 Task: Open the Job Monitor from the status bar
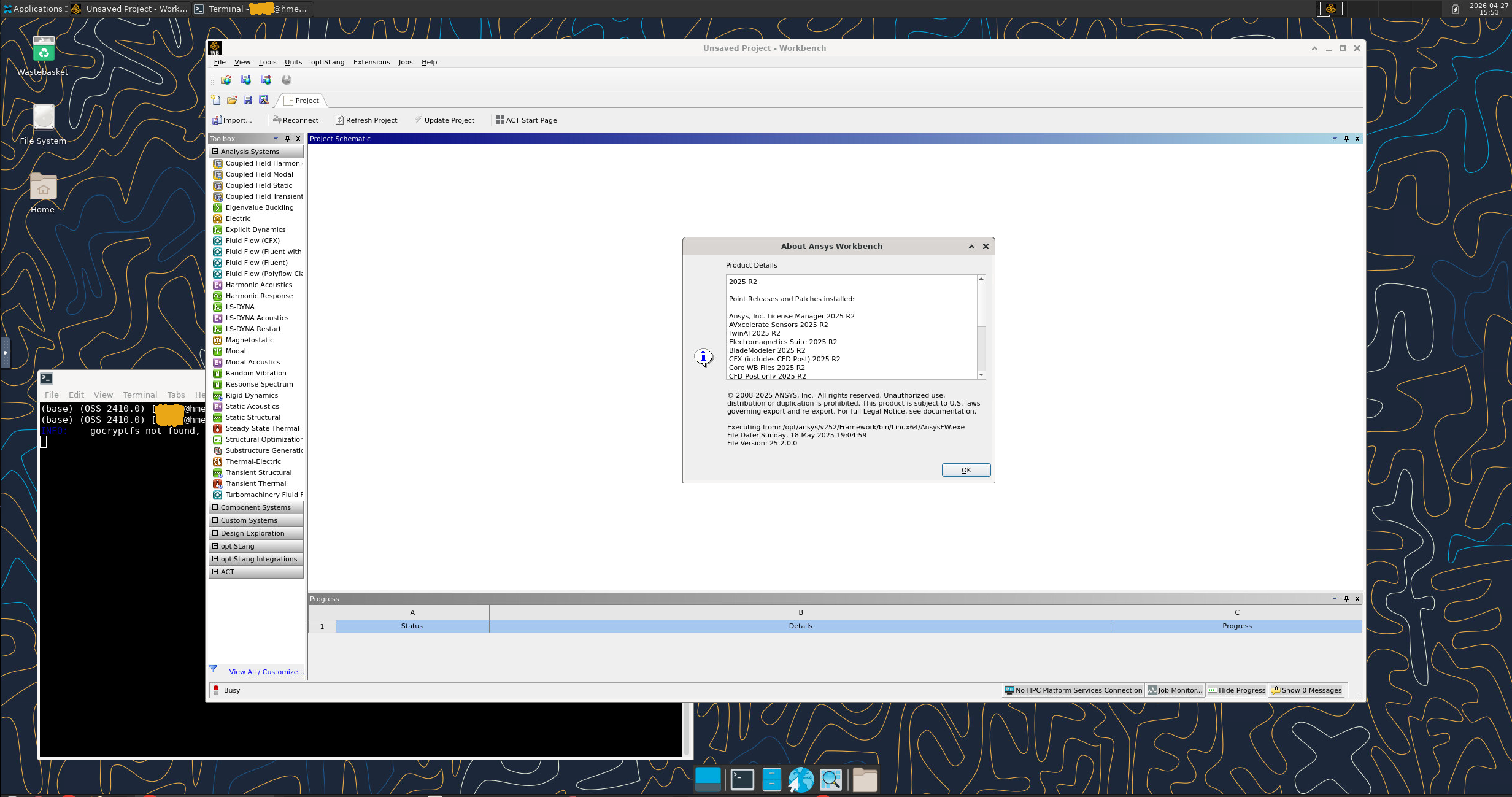[1174, 690]
